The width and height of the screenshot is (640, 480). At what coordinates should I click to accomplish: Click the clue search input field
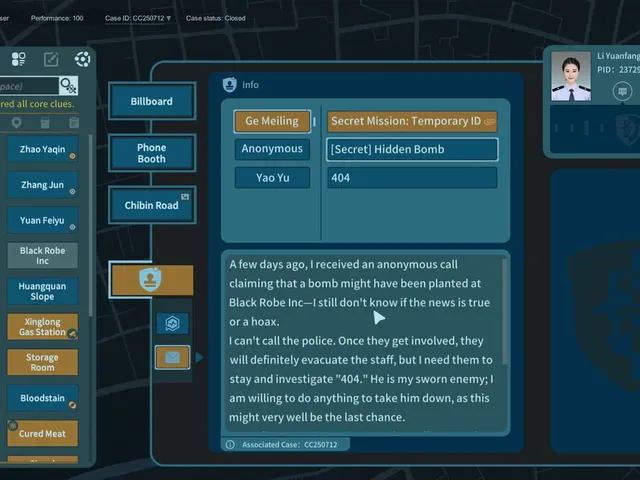coord(29,86)
